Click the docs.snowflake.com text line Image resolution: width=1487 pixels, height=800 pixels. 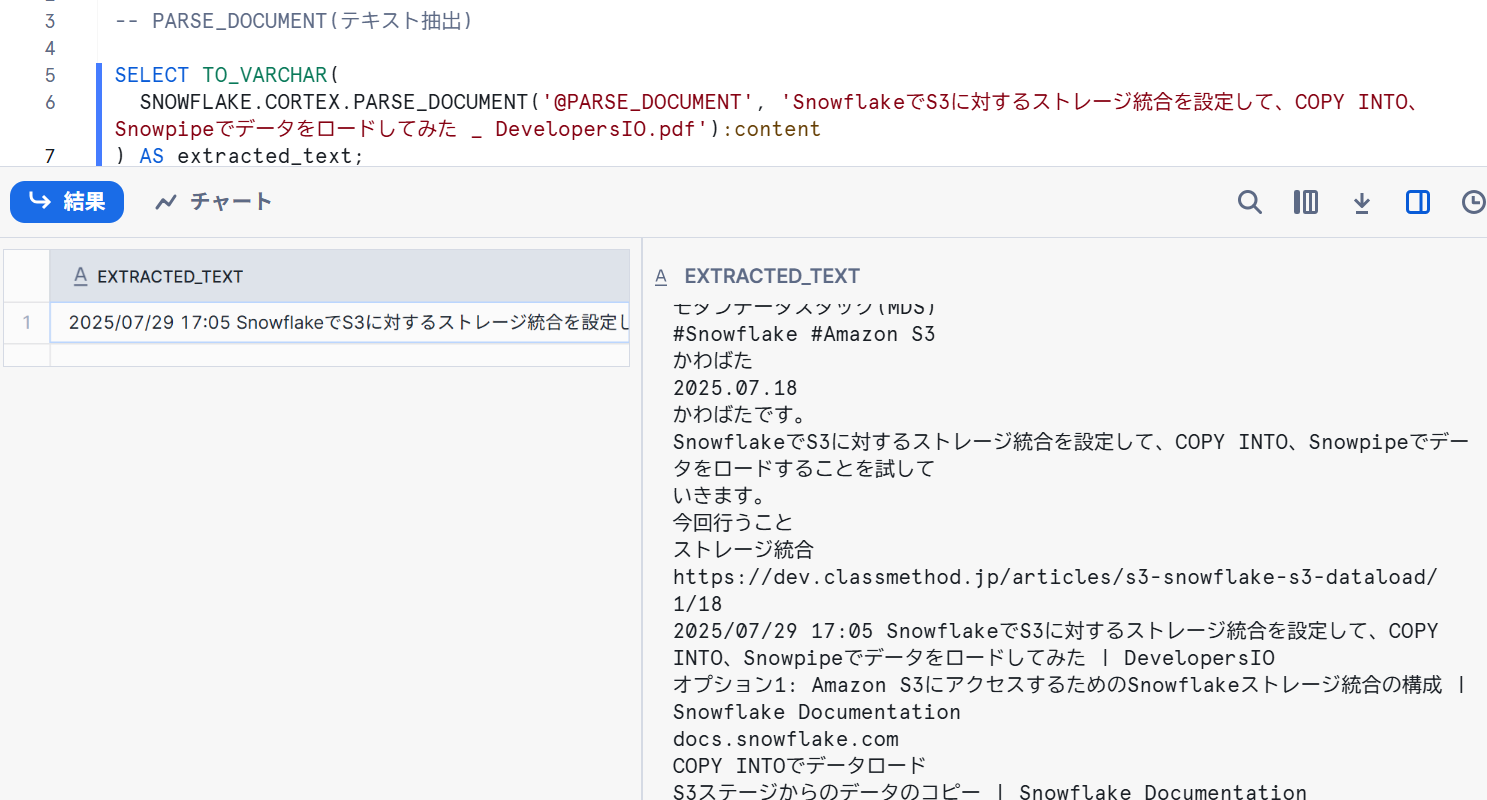tap(786, 739)
